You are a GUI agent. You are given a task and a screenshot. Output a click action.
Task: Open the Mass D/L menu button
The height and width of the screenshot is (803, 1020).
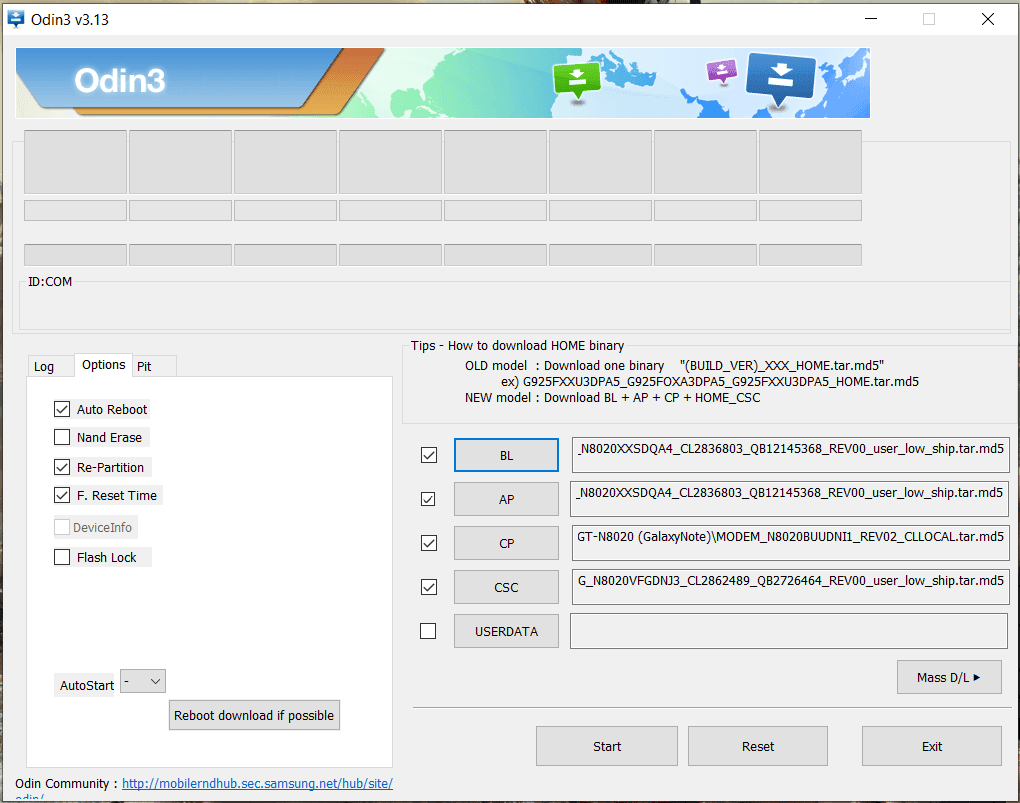pos(949,677)
